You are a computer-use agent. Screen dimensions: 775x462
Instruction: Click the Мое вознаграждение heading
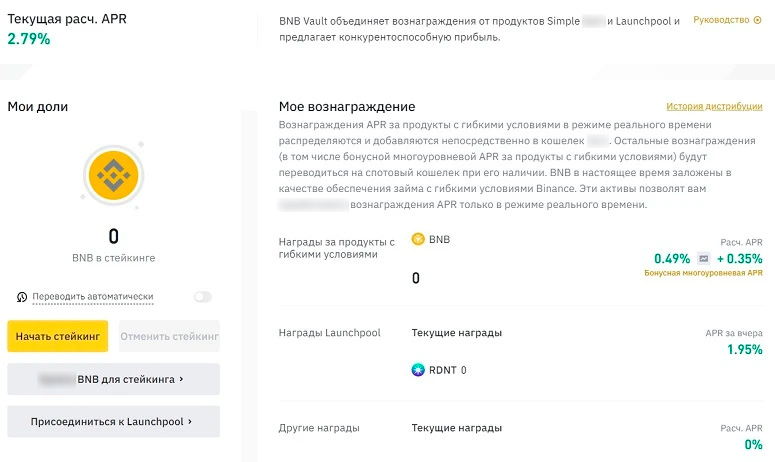pyautogui.click(x=347, y=107)
